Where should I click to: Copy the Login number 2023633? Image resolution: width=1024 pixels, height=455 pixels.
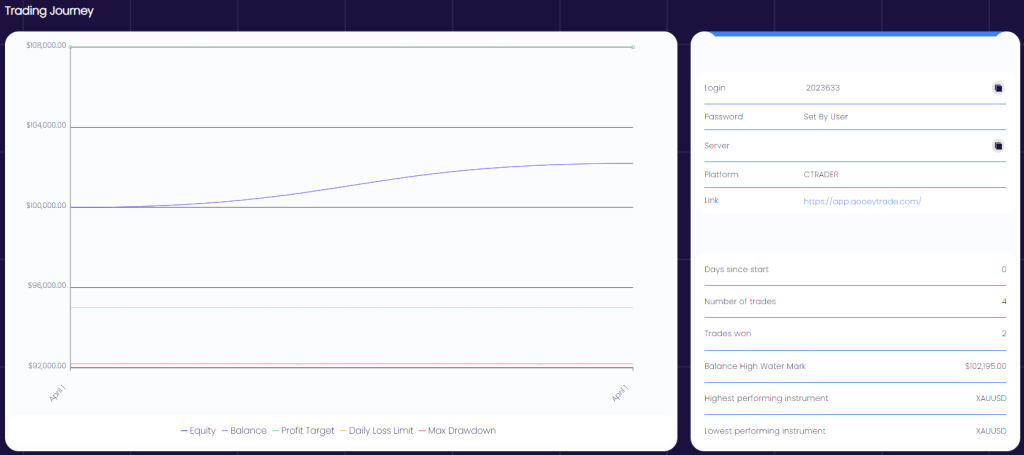tap(998, 87)
